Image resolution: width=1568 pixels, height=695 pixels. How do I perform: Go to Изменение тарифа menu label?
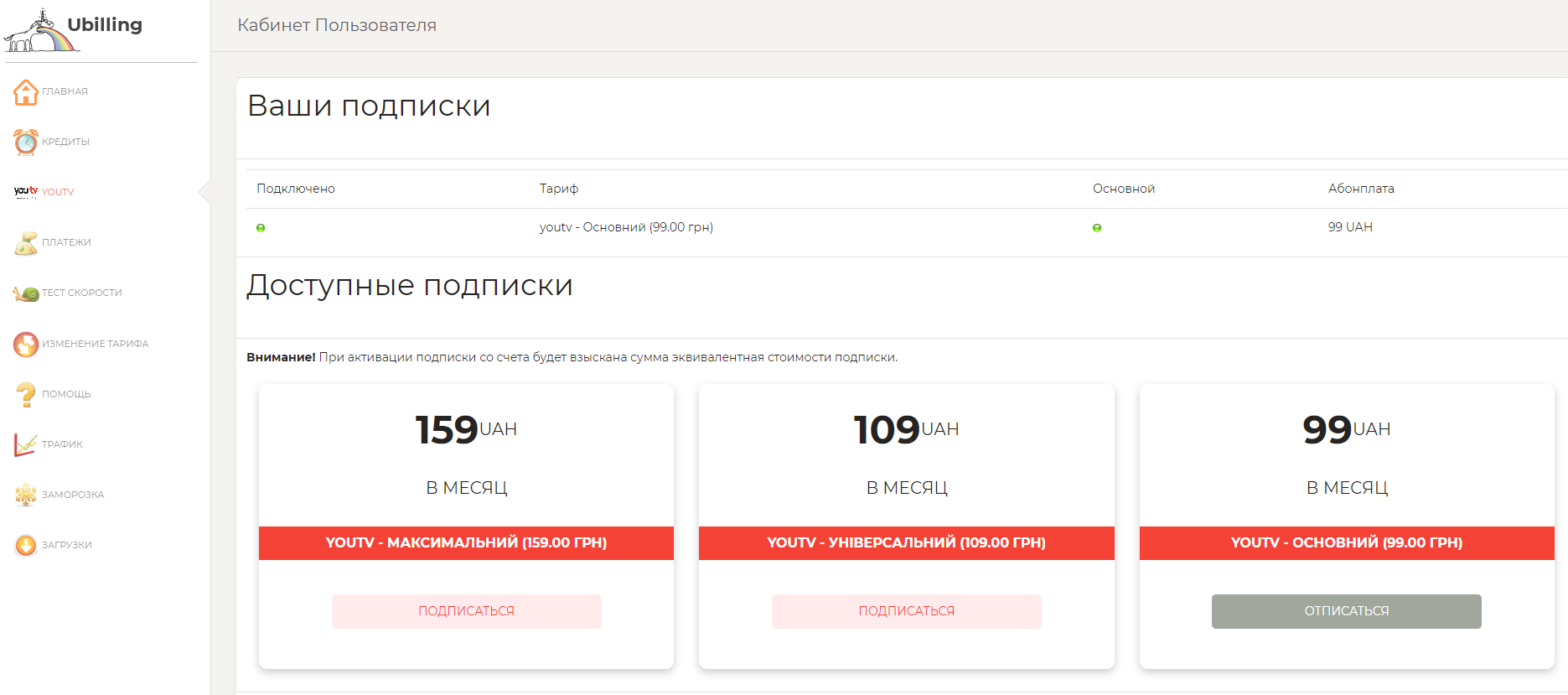(x=96, y=344)
